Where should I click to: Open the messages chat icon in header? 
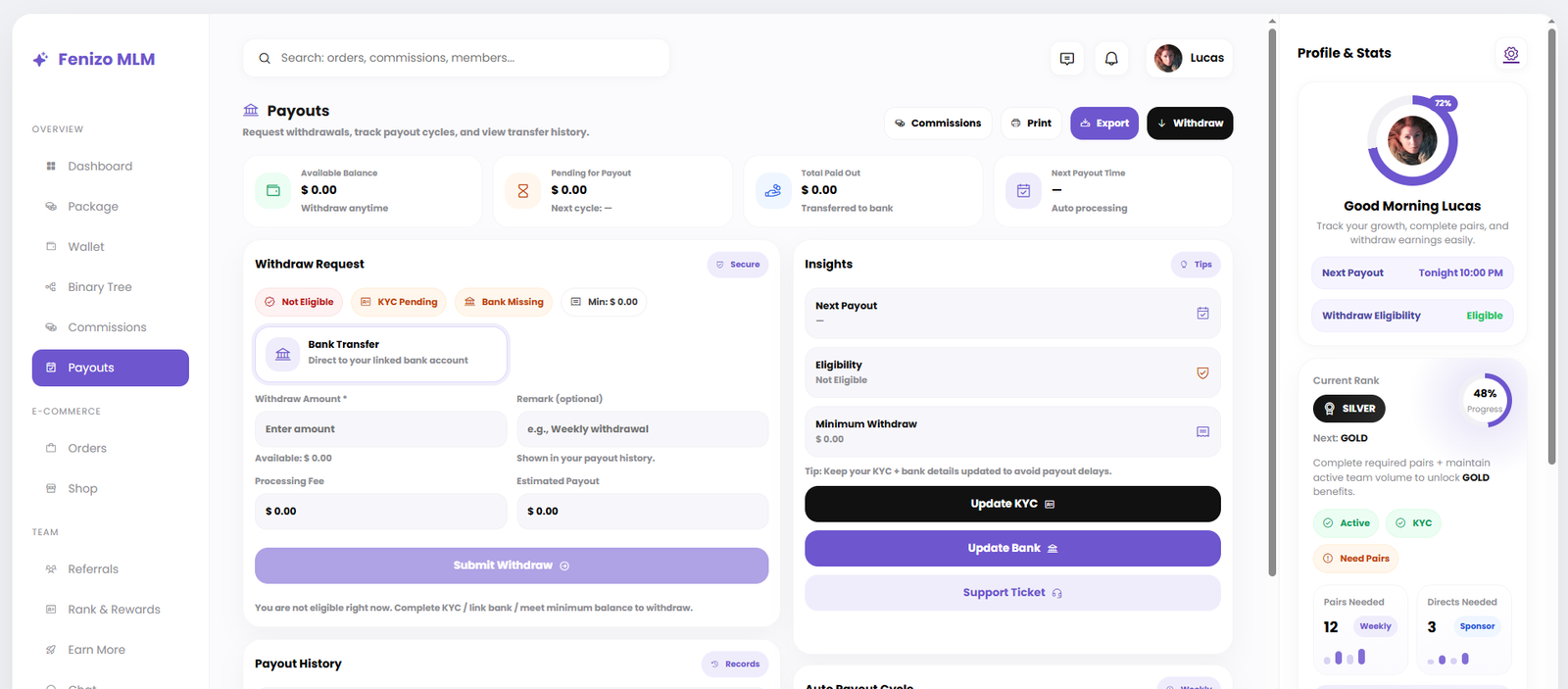pos(1067,59)
